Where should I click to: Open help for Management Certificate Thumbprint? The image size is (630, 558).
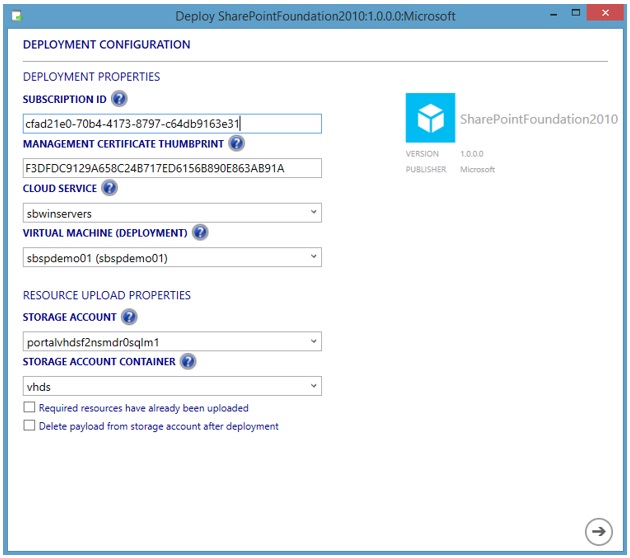[237, 143]
